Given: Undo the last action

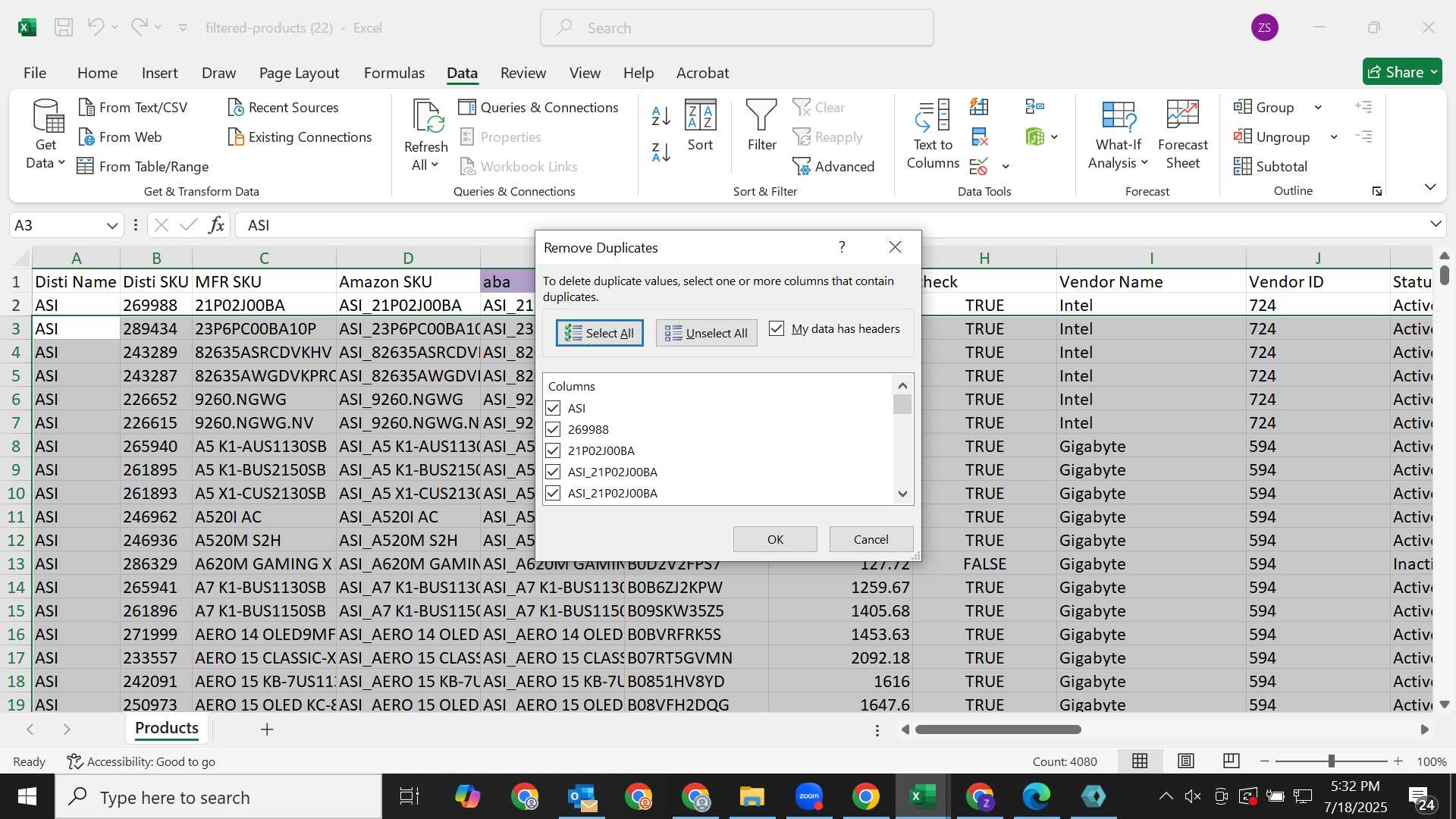Looking at the screenshot, I should point(96,27).
